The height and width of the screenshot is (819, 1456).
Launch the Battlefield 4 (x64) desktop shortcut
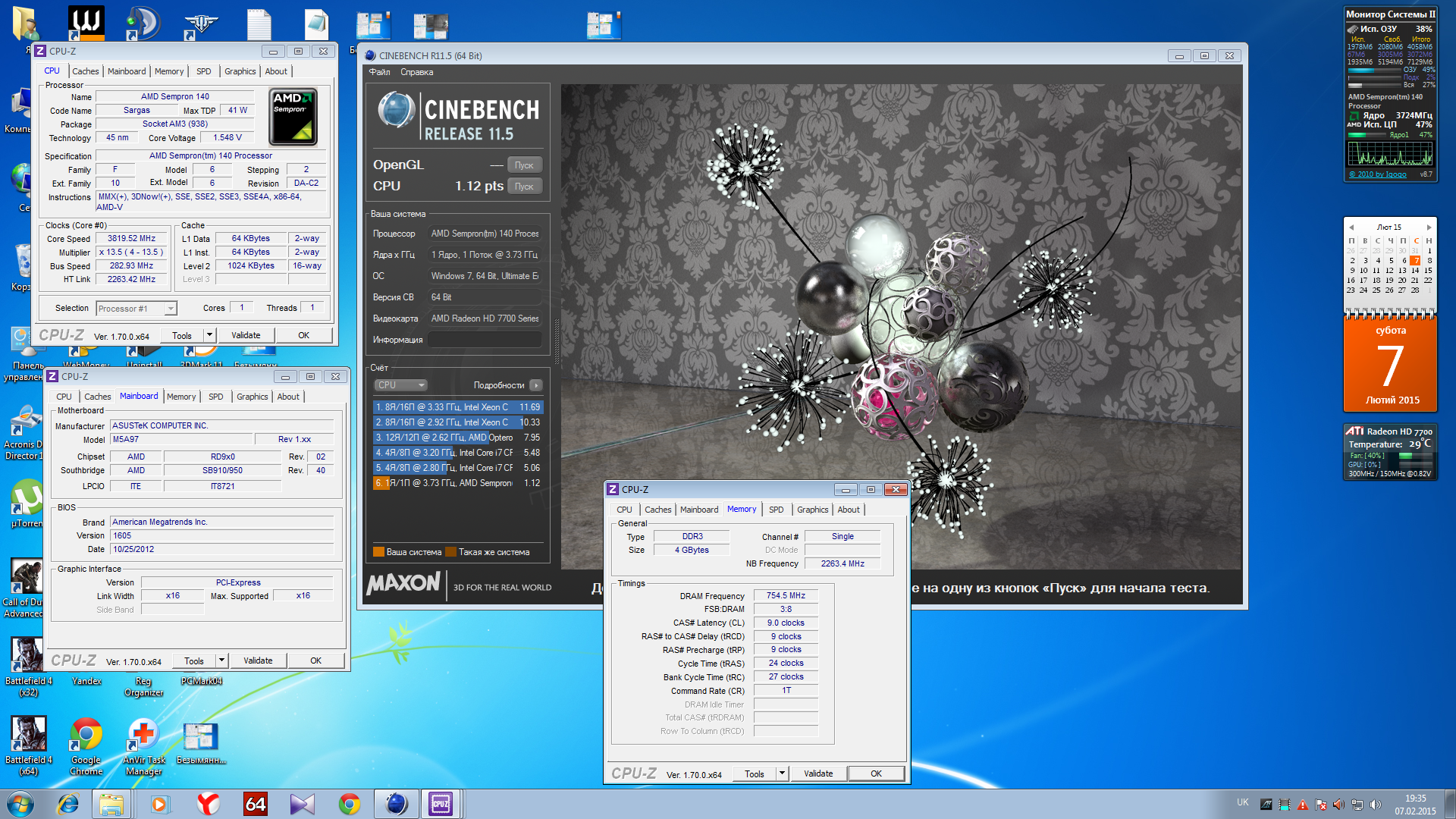28,746
